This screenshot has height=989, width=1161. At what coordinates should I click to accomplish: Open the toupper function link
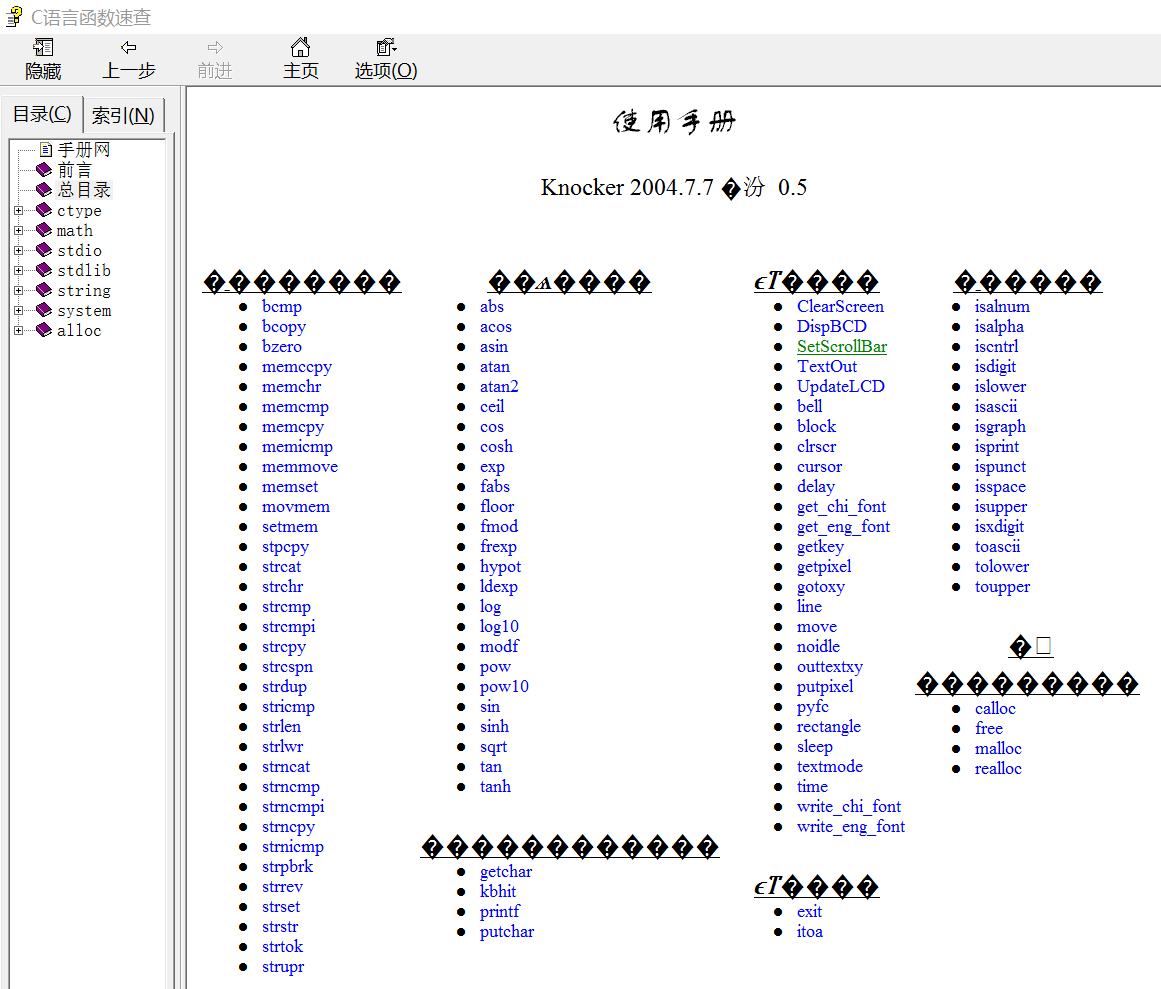click(x=1002, y=586)
